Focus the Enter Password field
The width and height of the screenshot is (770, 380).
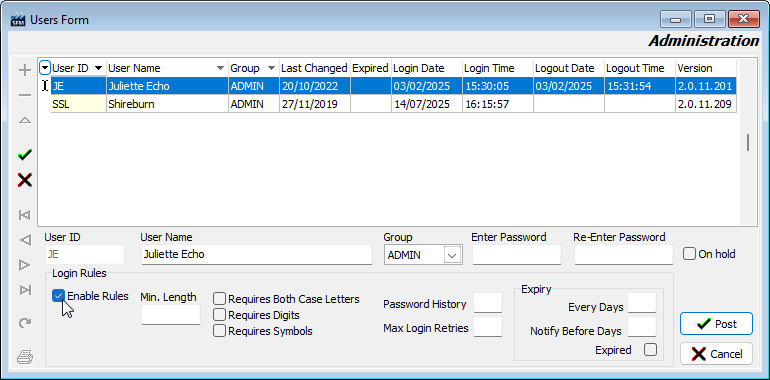tap(517, 255)
